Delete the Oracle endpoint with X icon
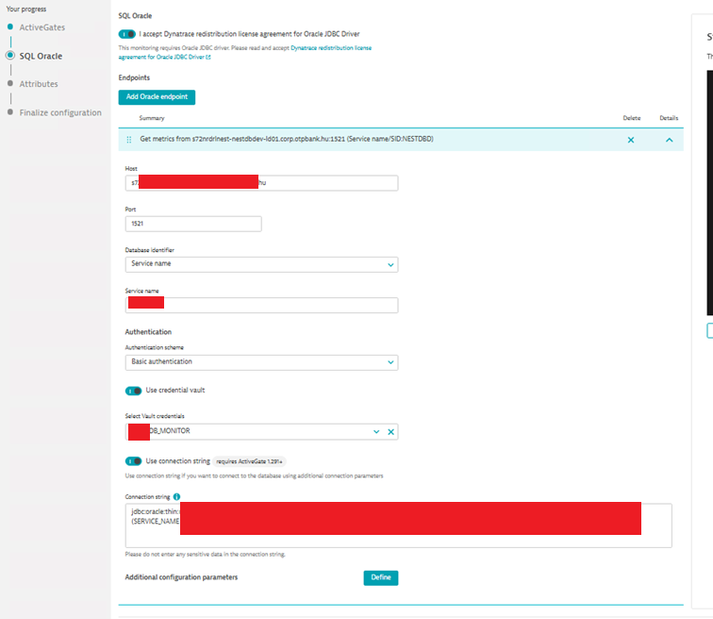The image size is (713, 619). 631,140
